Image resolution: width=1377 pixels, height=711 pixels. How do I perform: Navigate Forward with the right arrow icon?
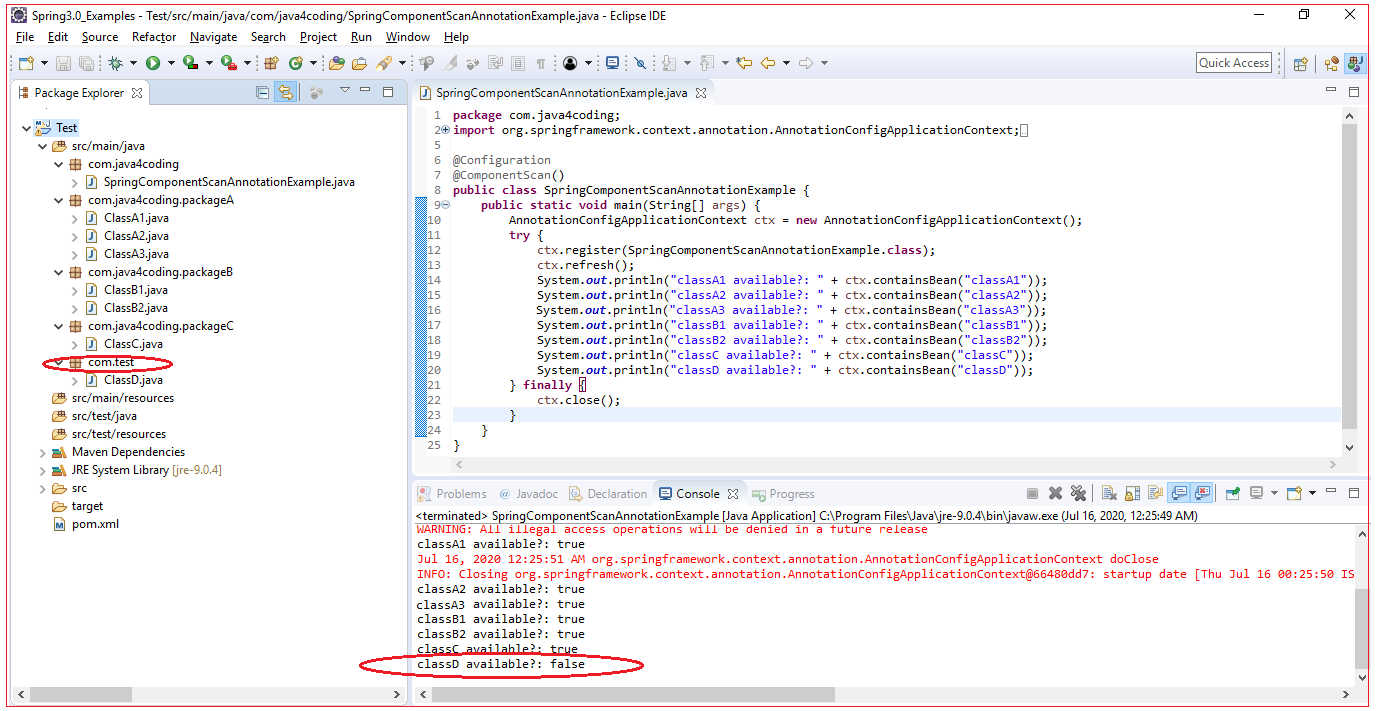point(805,63)
